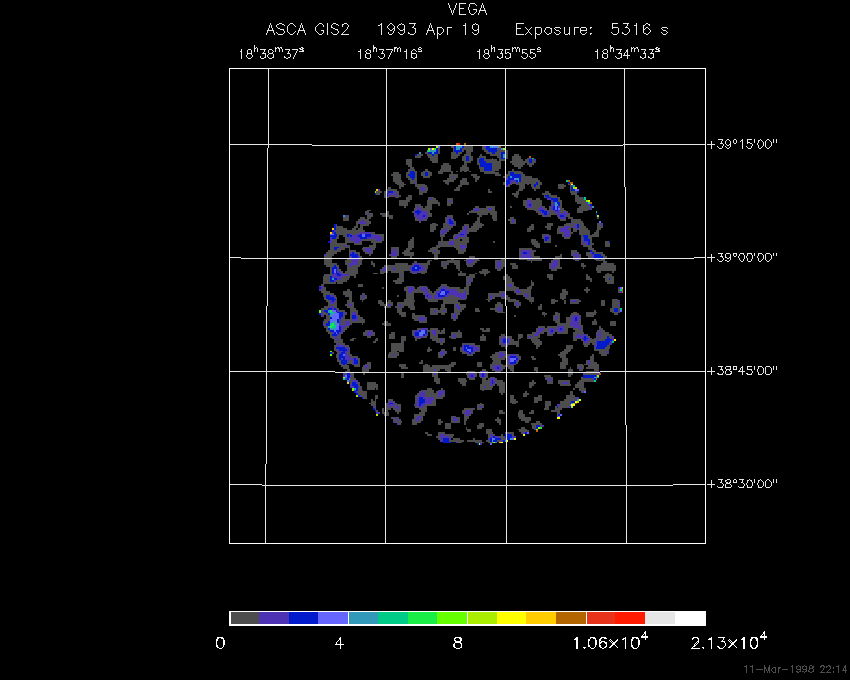This screenshot has width=850, height=680.
Task: Select the +39°00'00" declination label
Action: coord(743,257)
